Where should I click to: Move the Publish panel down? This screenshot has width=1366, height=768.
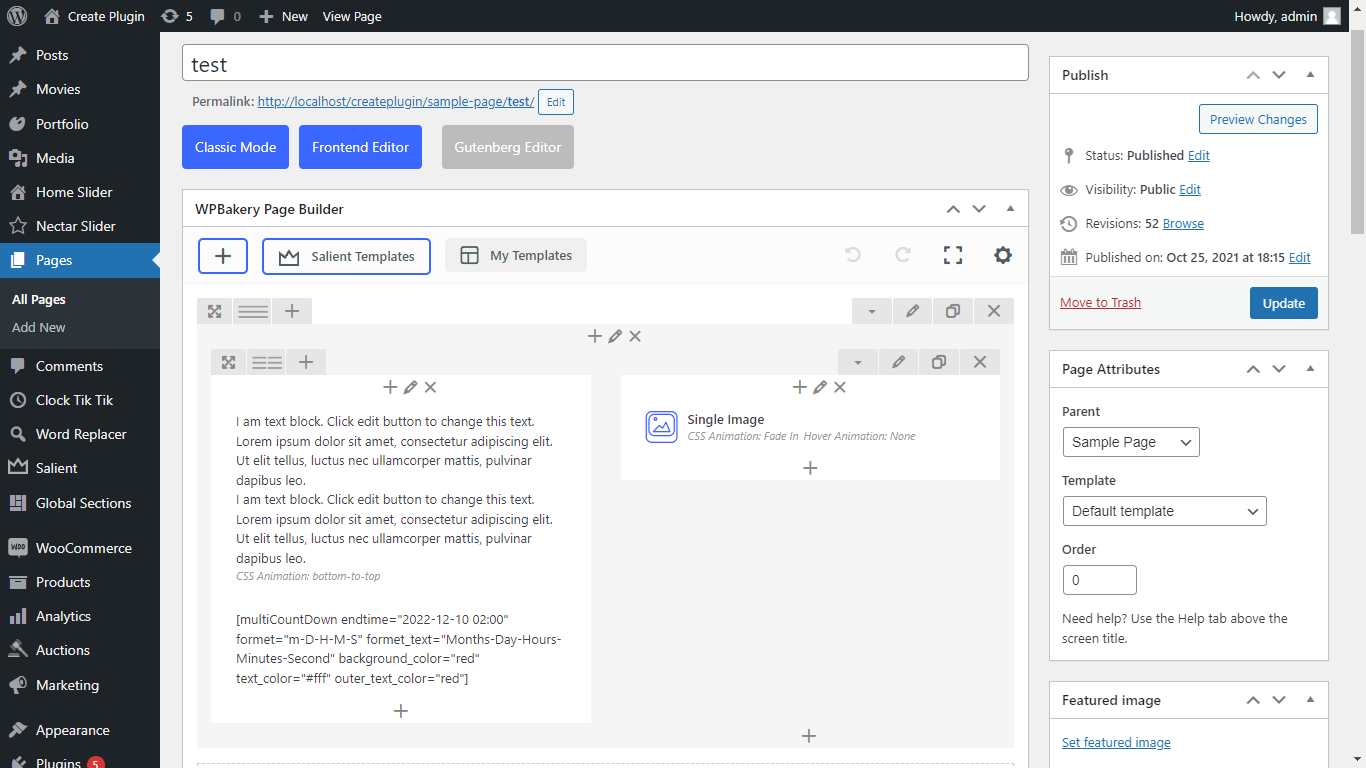coord(1279,75)
